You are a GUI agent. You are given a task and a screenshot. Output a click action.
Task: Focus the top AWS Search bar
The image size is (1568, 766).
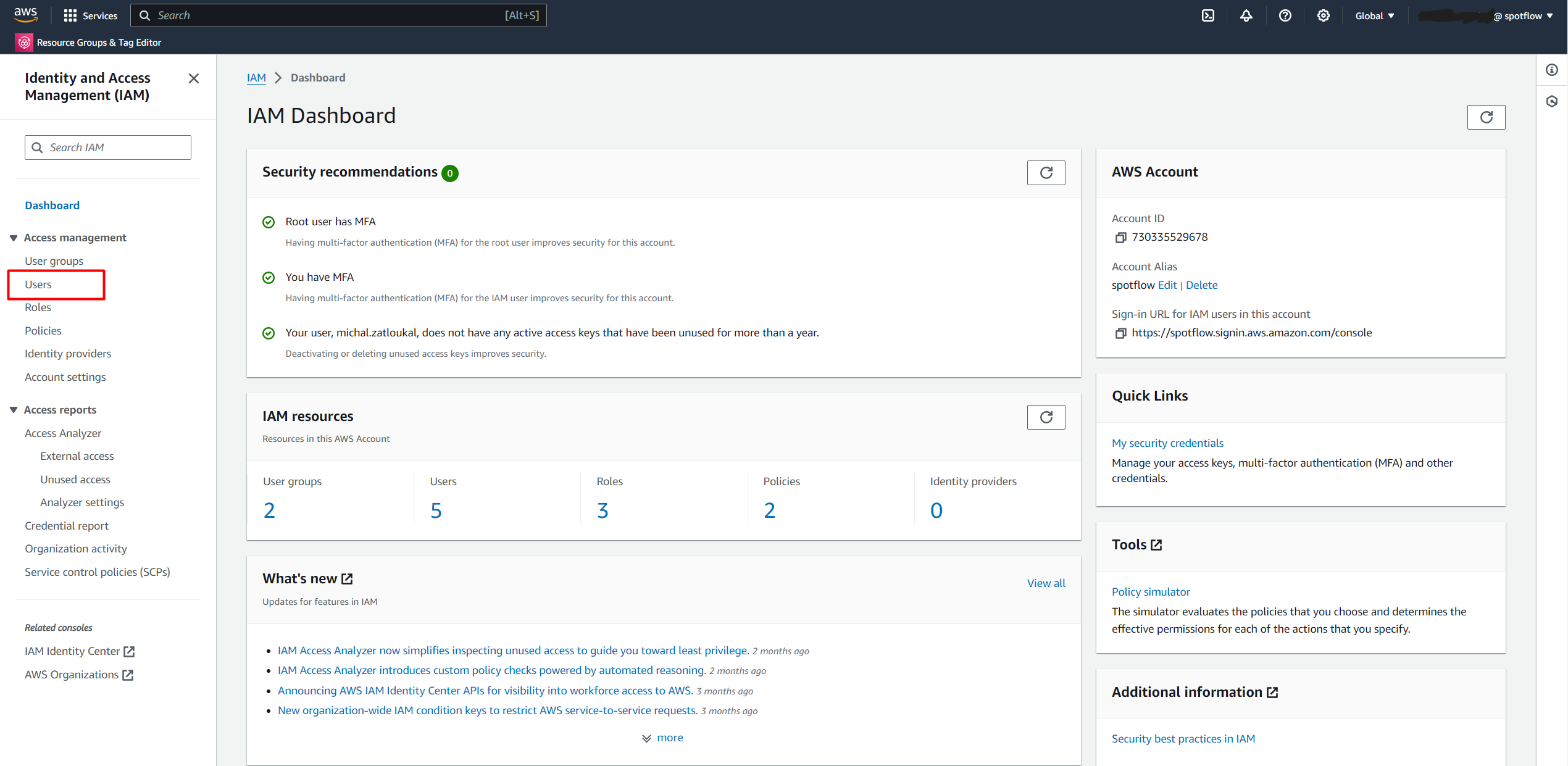[x=338, y=15]
